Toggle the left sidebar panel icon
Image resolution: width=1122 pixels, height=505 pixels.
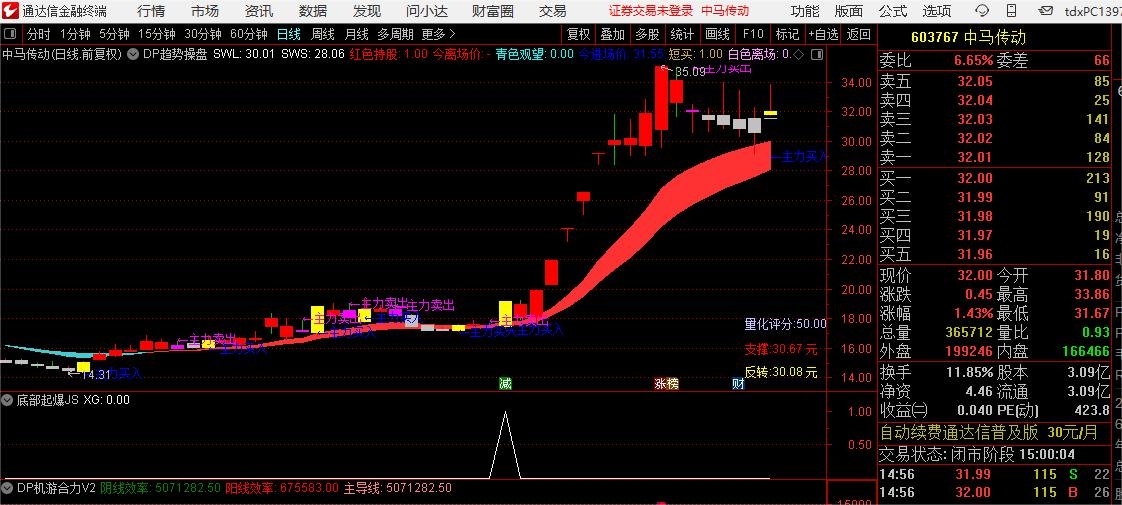10,34
